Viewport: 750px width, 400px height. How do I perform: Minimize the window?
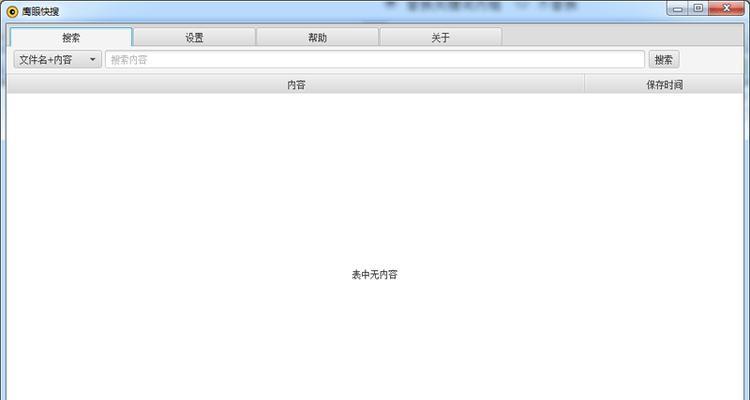point(678,9)
